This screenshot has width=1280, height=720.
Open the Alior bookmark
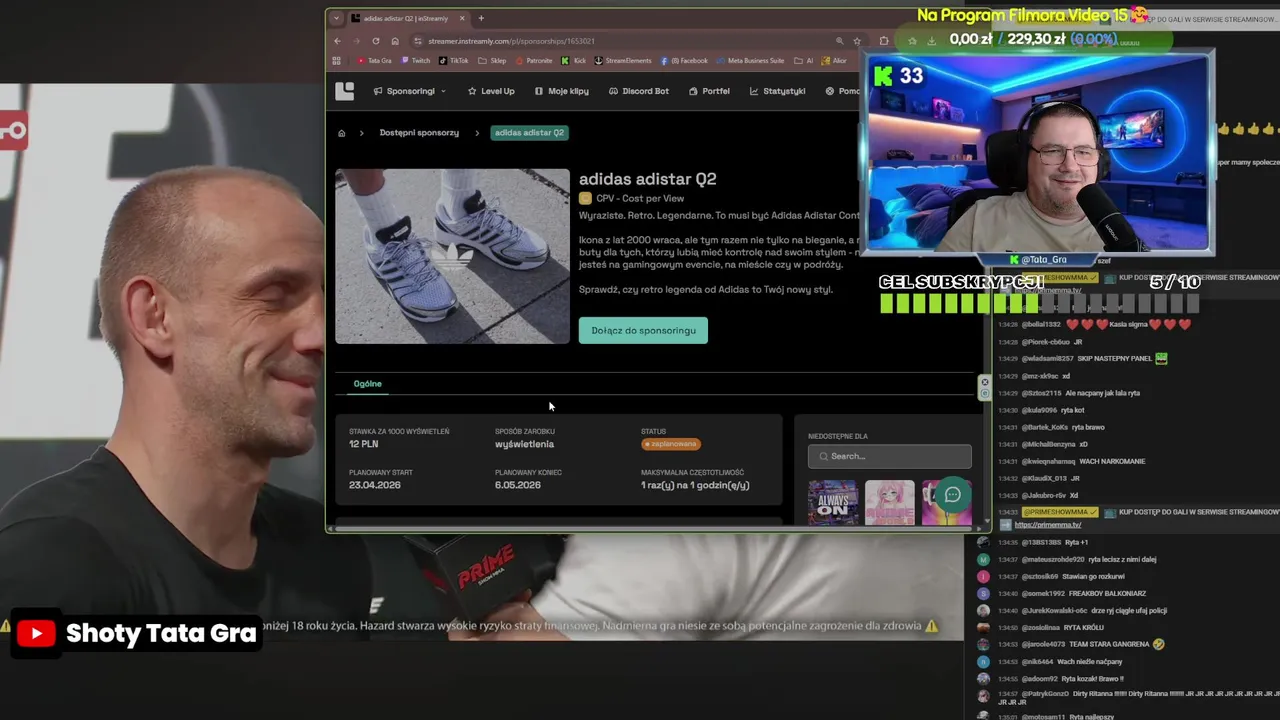[x=834, y=61]
